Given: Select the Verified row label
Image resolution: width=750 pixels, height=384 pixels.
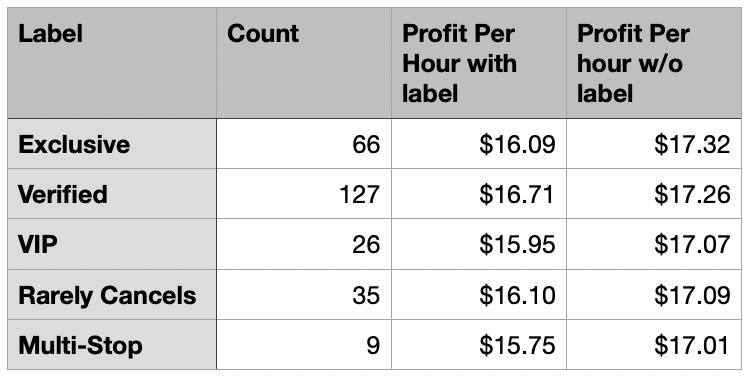Looking at the screenshot, I should (x=112, y=194).
